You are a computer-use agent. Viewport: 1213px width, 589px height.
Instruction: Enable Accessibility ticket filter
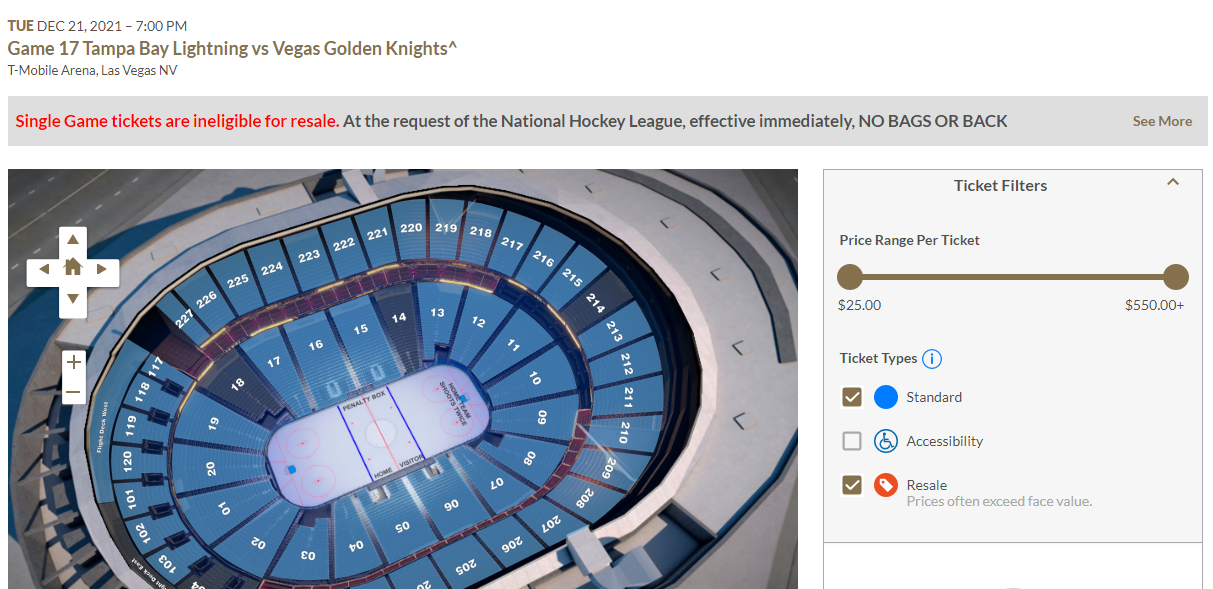point(852,441)
